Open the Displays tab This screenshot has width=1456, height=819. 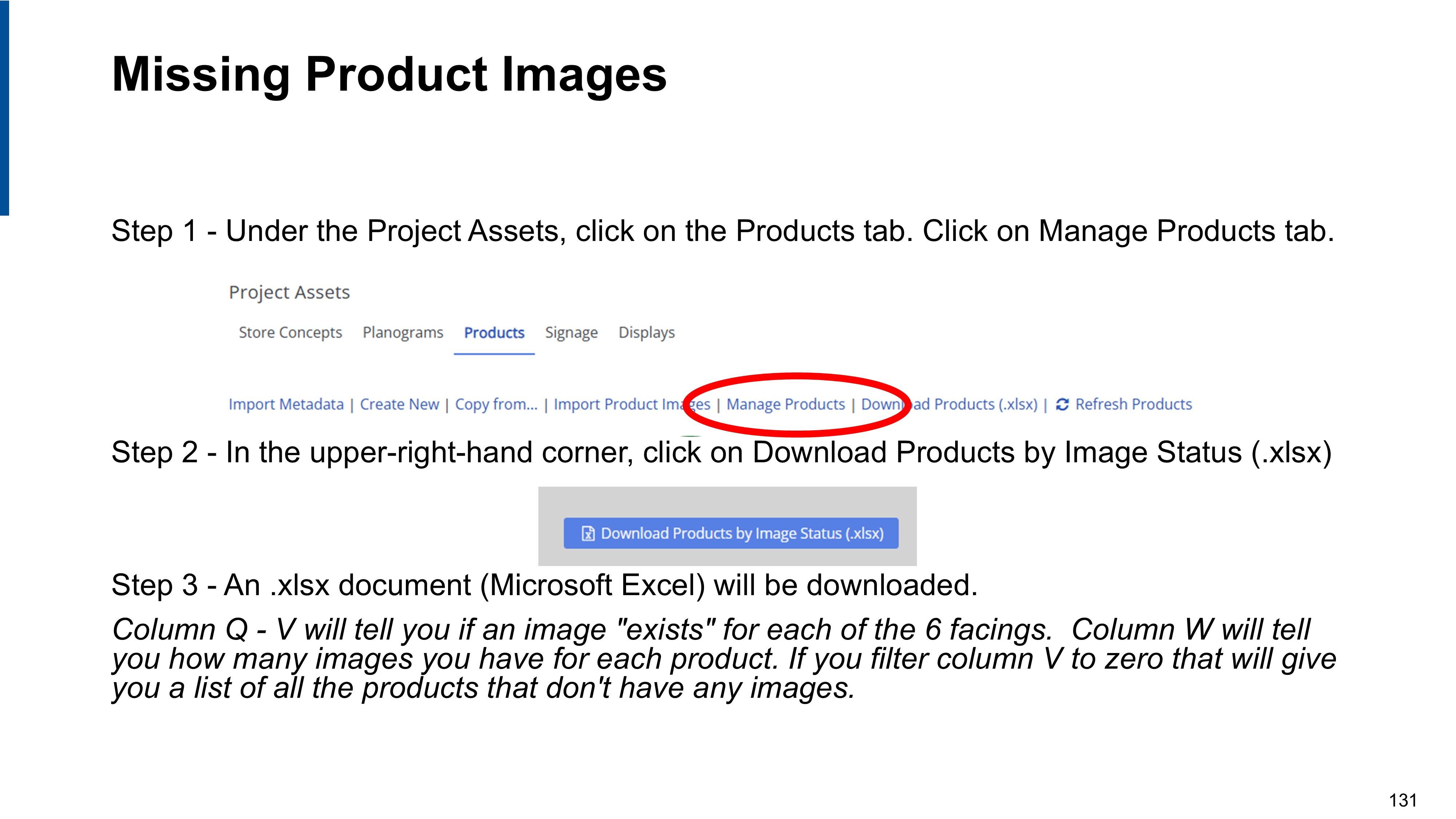coord(646,333)
